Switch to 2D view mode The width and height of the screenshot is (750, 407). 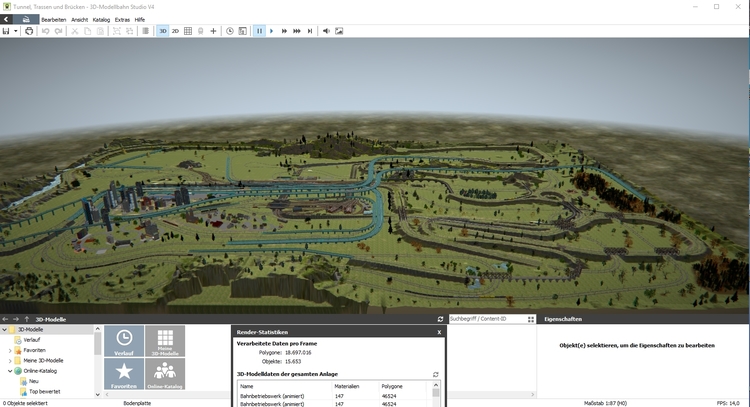[x=175, y=31]
